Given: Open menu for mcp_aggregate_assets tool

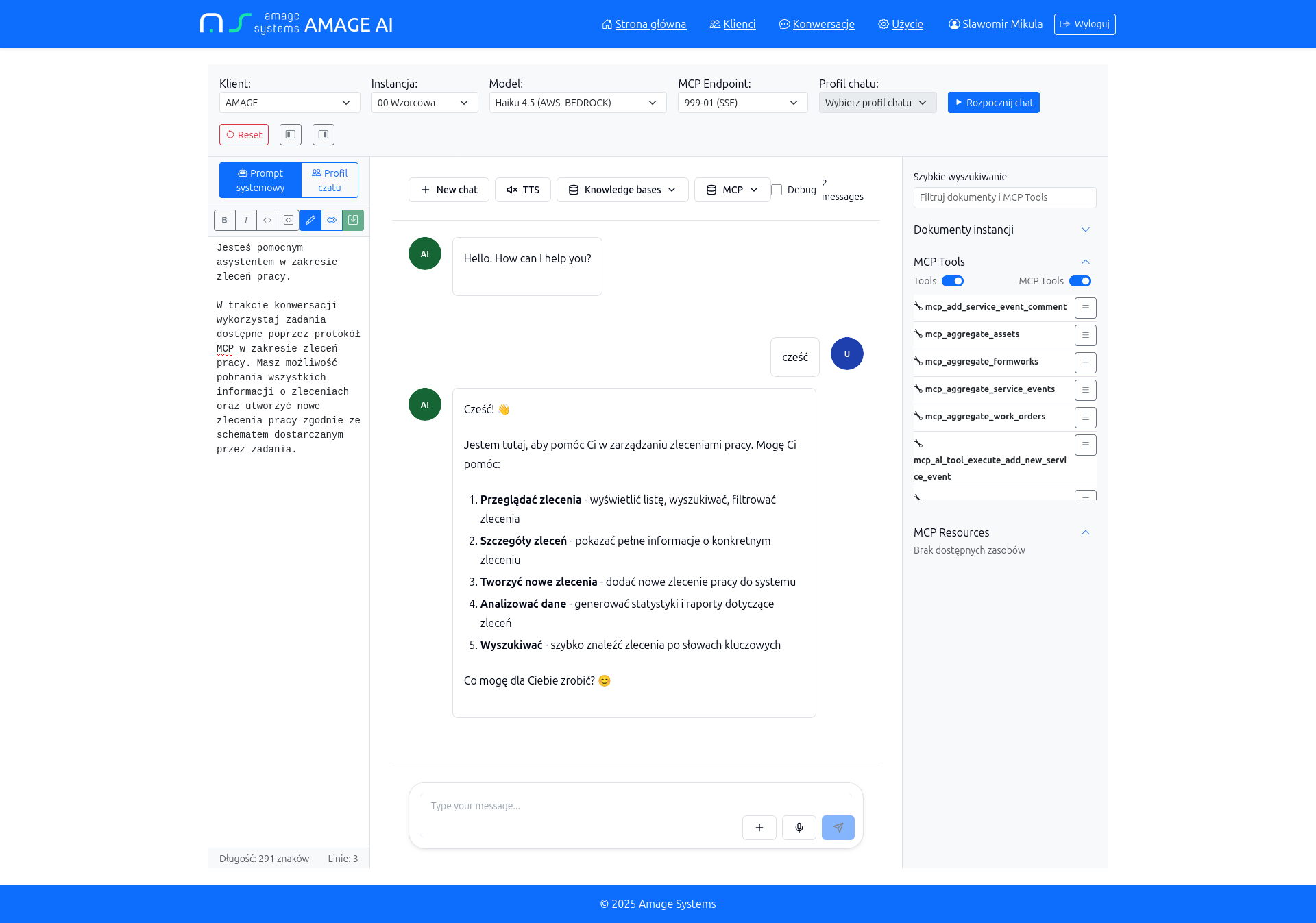Looking at the screenshot, I should (x=1086, y=335).
